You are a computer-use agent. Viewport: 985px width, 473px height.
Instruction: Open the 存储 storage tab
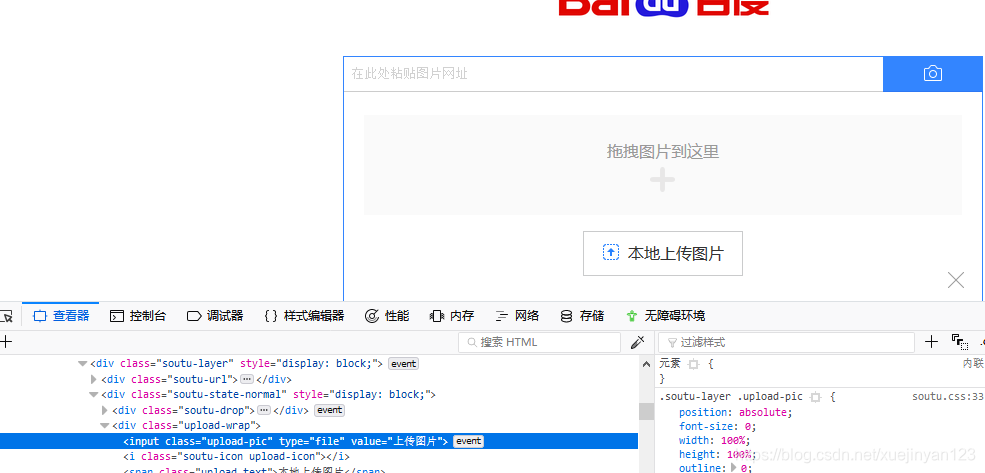[582, 316]
